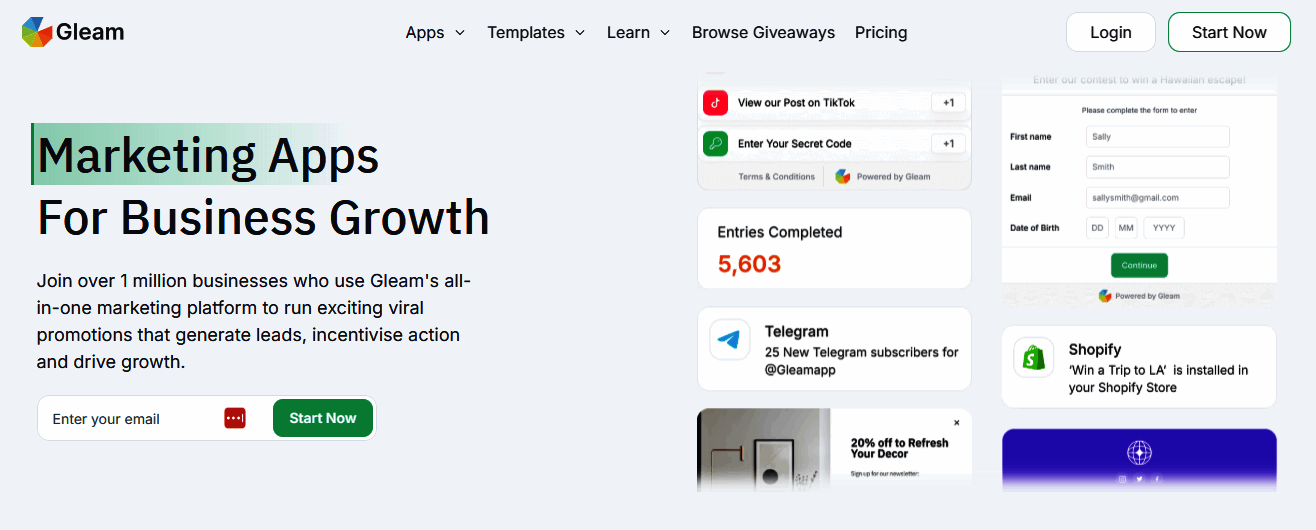
Task: Go to the Pricing page
Action: 881,32
